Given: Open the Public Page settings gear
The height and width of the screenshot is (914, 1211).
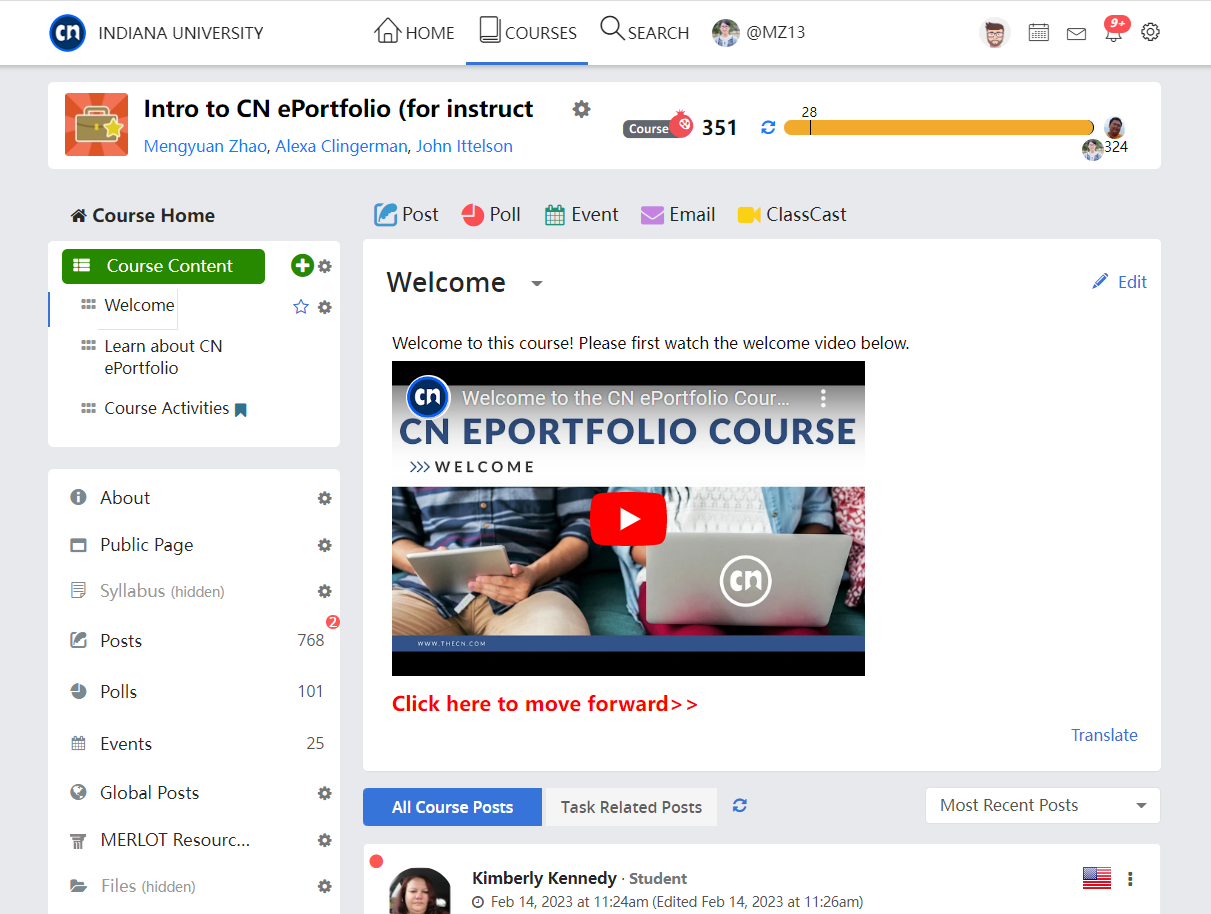Looking at the screenshot, I should [325, 545].
